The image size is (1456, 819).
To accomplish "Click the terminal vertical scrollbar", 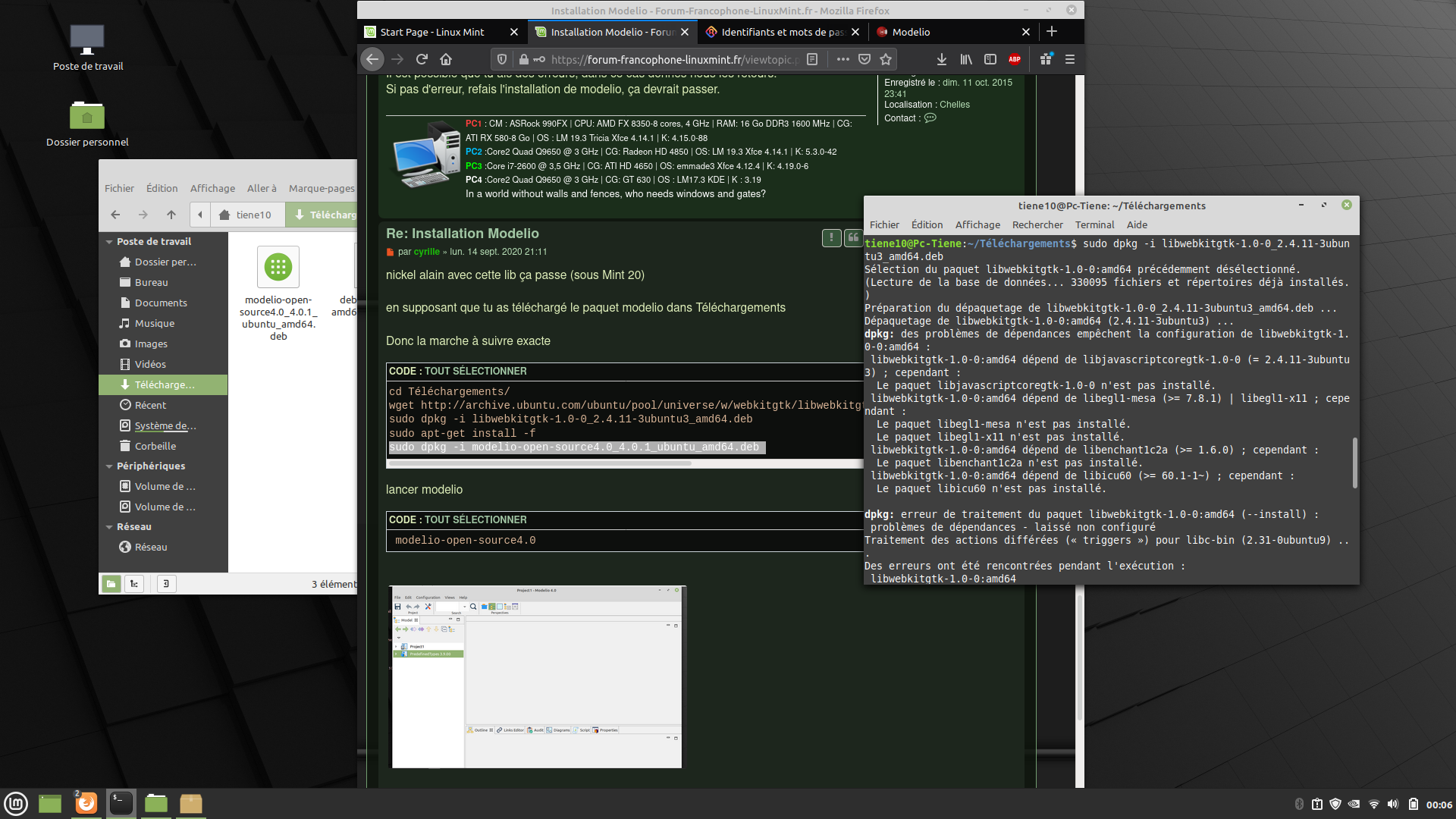I will point(1354,462).
